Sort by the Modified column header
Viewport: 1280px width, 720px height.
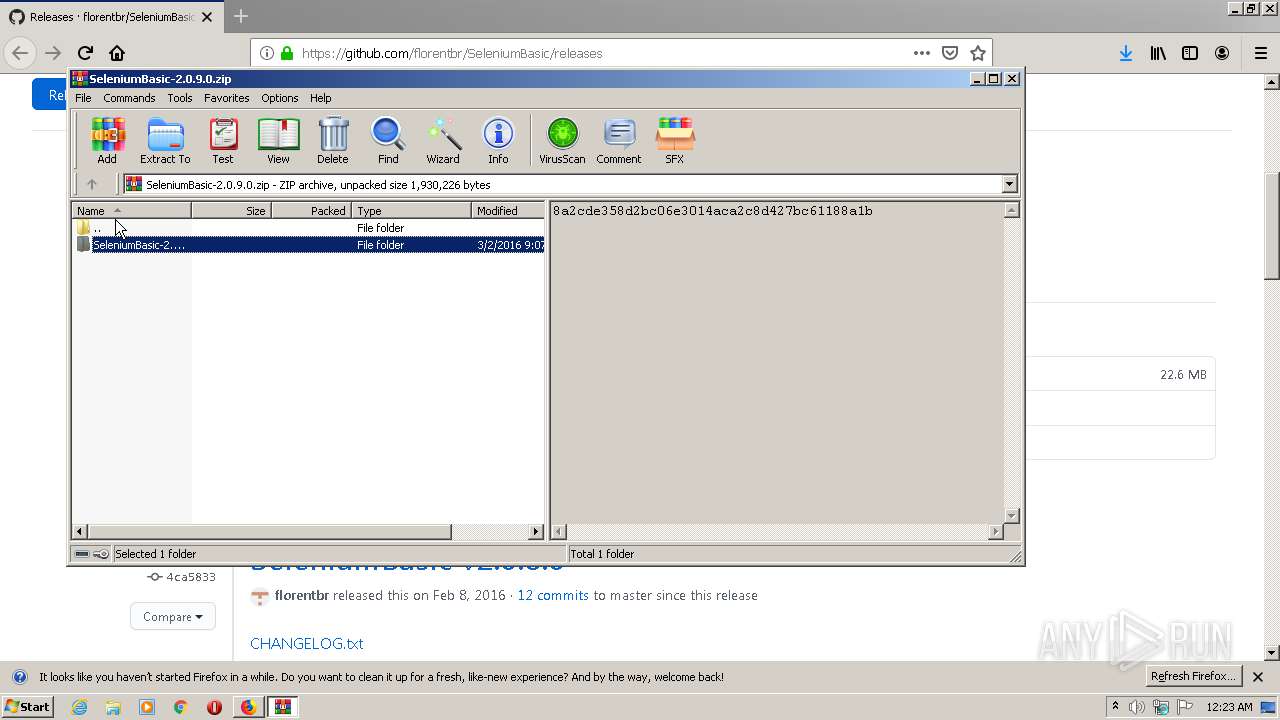click(508, 210)
